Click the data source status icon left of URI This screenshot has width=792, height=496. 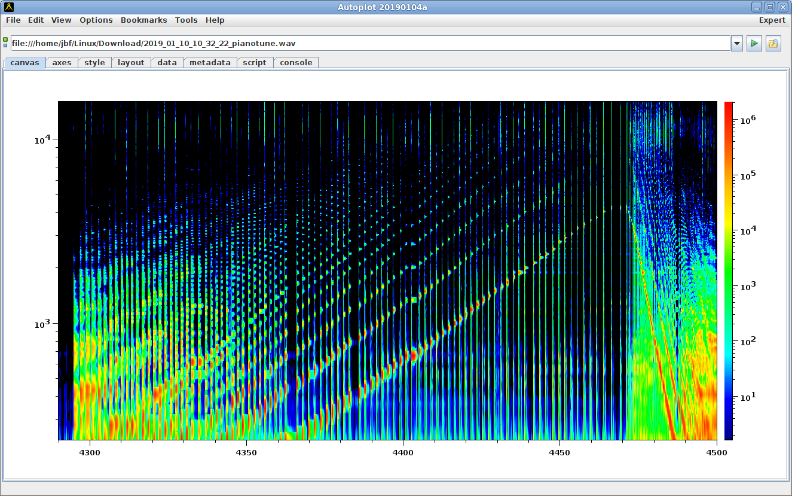[x=6, y=42]
